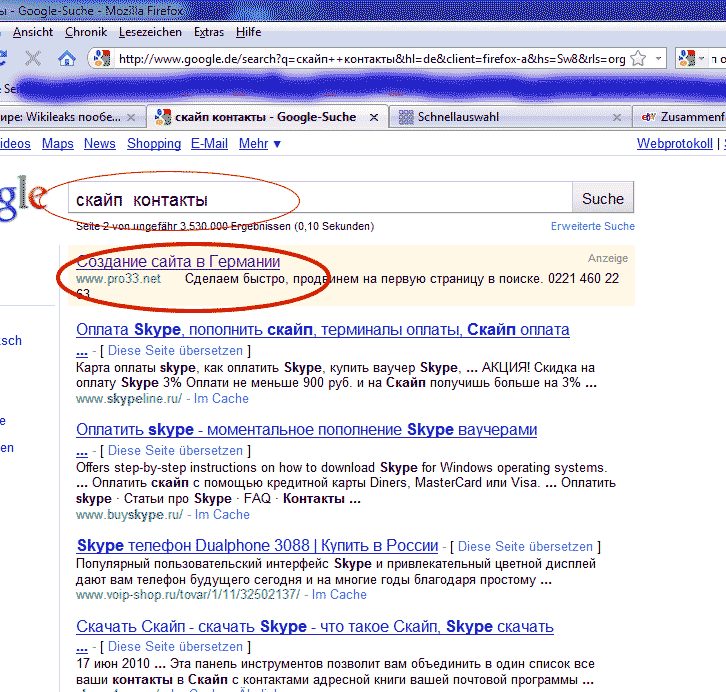Open result Оплата Skype, пополнить скайп

pos(323,329)
